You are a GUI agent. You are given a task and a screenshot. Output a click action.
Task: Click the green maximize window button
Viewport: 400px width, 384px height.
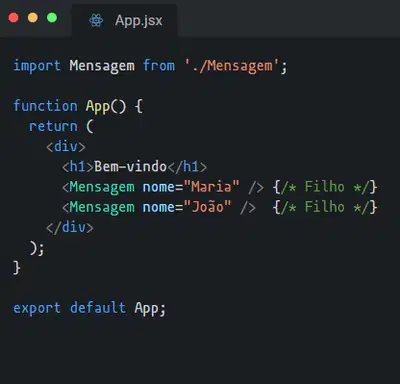coord(52,17)
